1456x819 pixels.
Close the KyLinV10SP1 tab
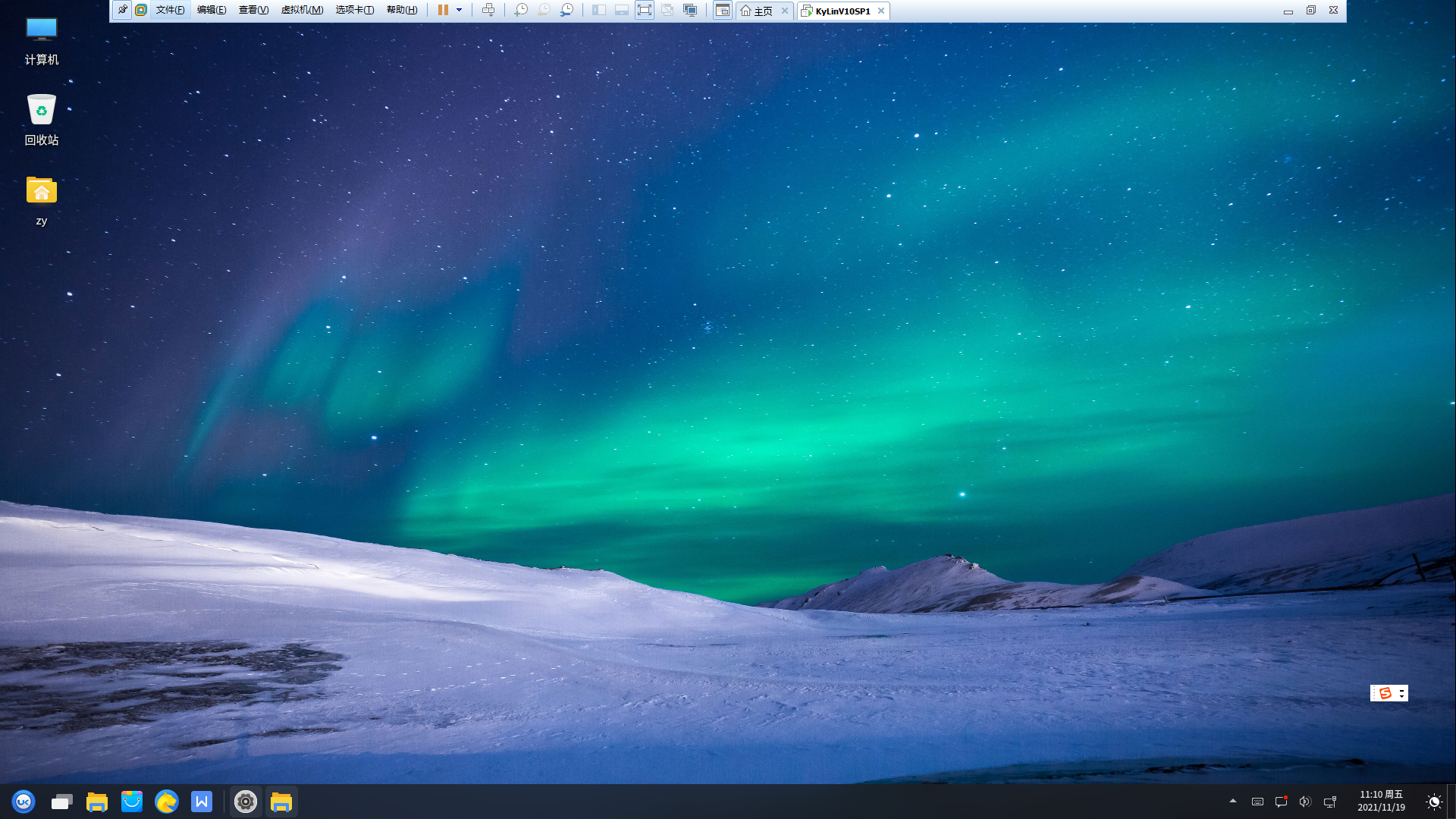[x=881, y=11]
